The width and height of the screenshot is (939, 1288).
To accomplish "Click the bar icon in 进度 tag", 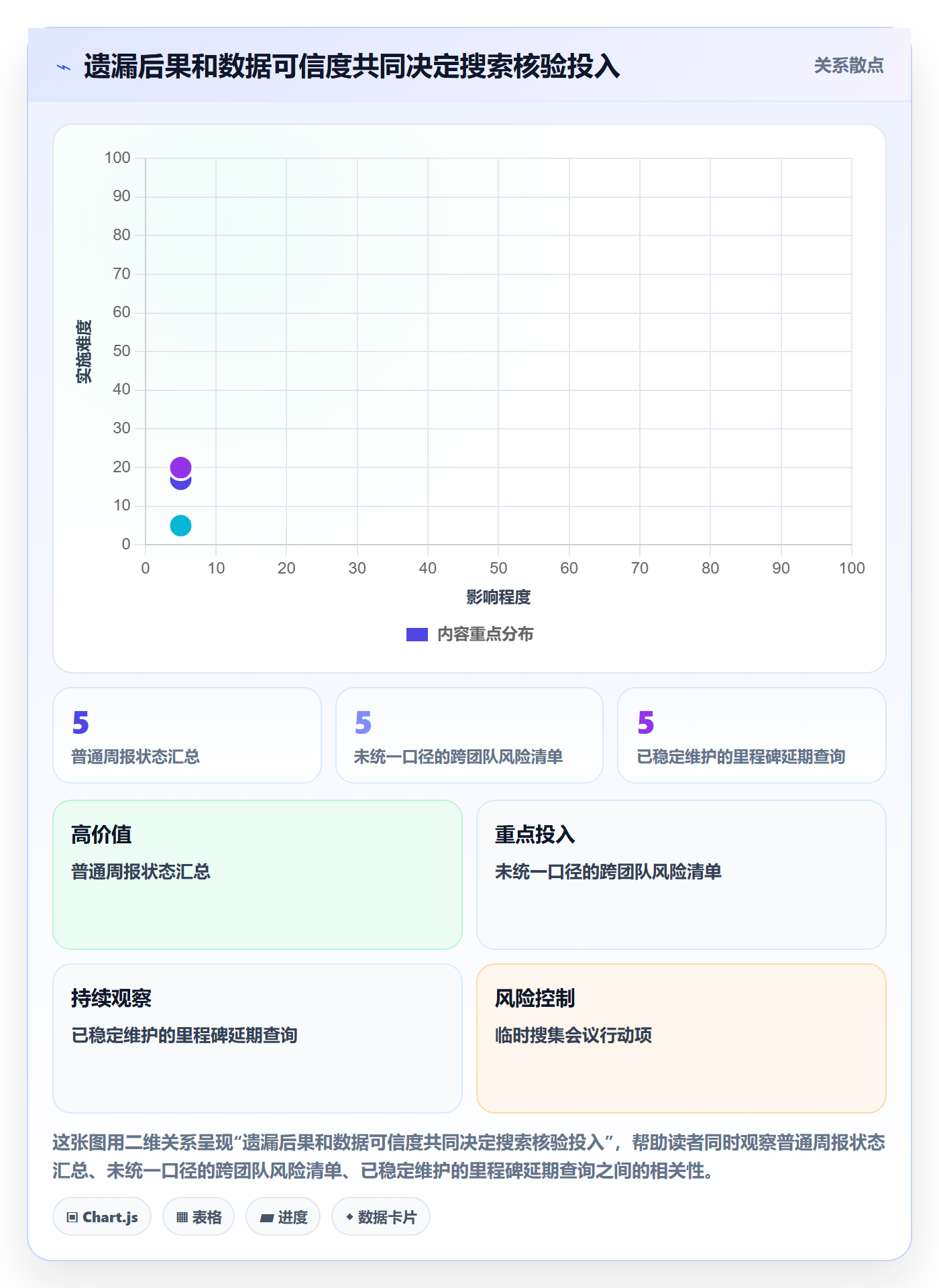I will pos(266,1218).
